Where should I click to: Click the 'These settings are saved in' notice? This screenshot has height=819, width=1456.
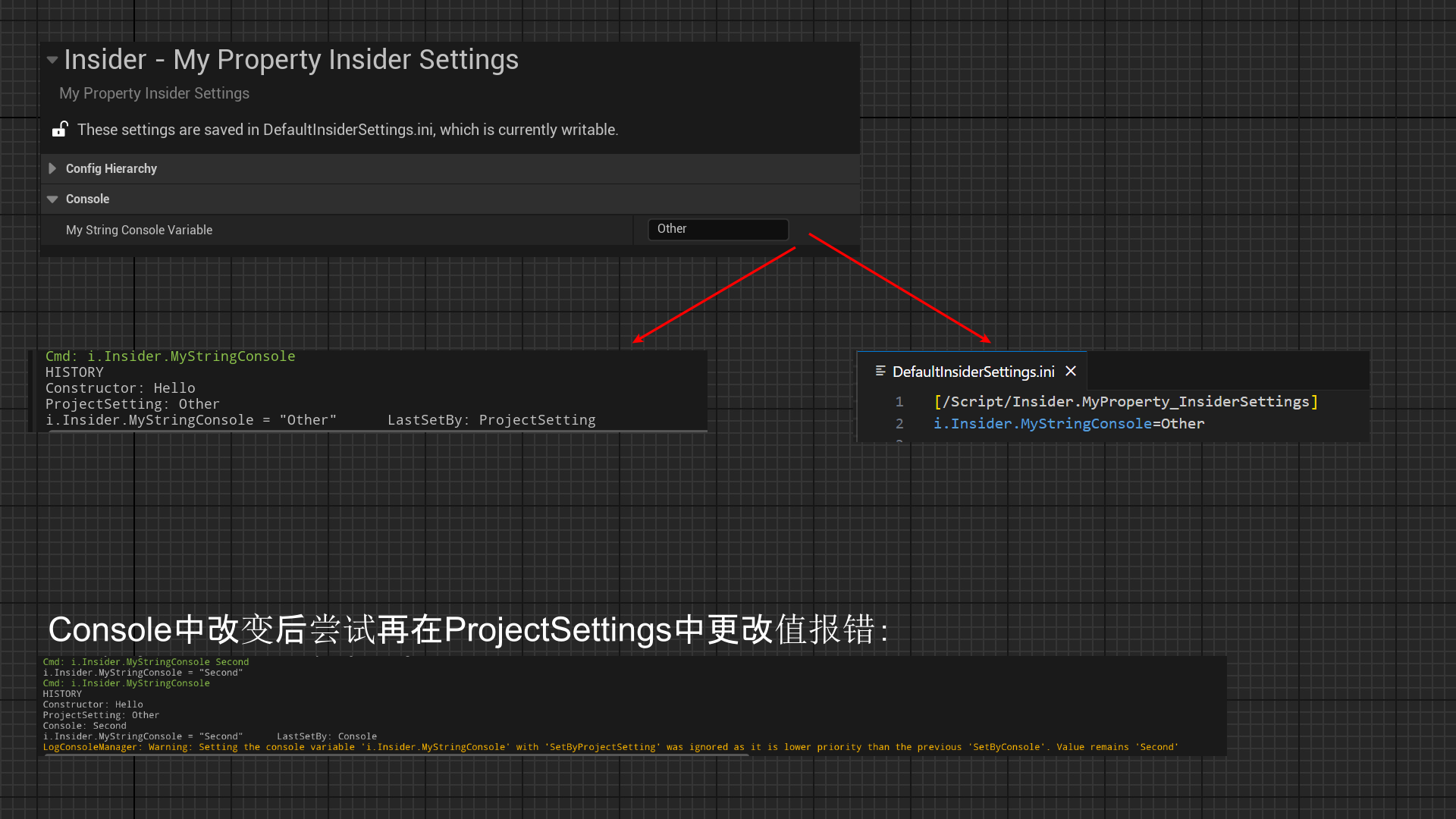(347, 130)
